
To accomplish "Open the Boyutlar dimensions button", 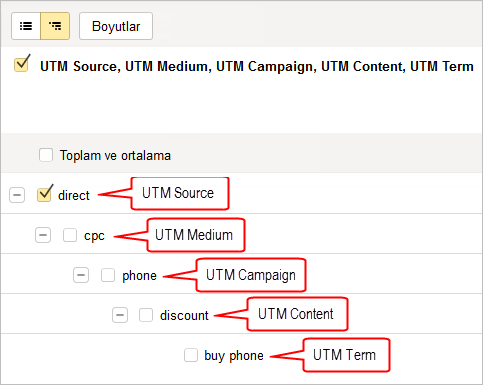I will pyautogui.click(x=116, y=26).
